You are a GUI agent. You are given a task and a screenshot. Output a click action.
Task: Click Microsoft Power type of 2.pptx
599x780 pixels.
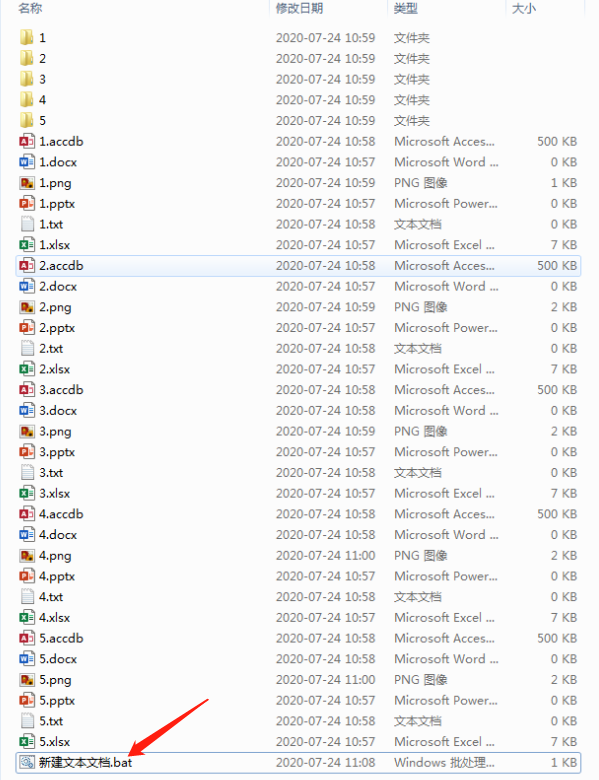pos(446,328)
